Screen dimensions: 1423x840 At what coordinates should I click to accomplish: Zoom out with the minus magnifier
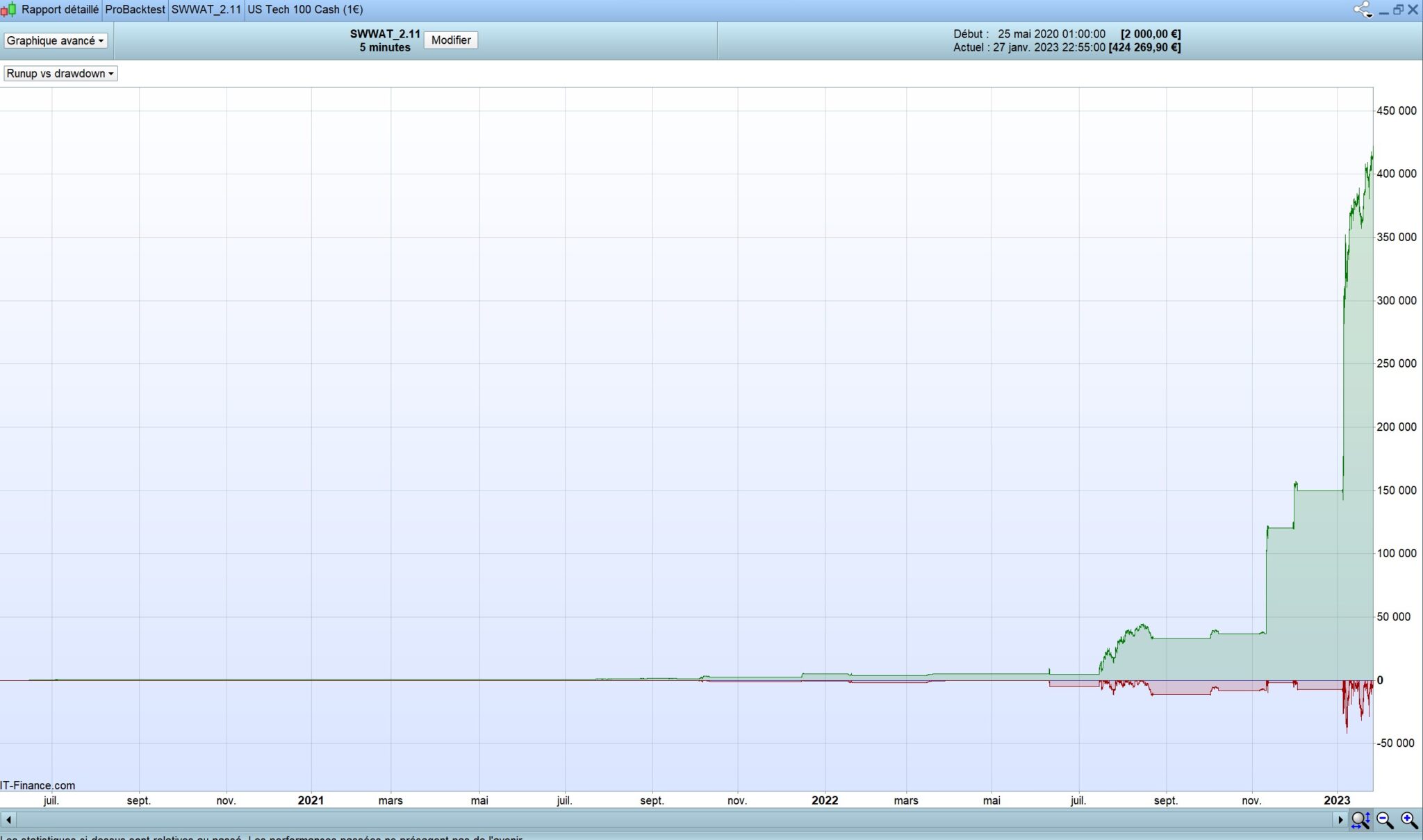1385,820
